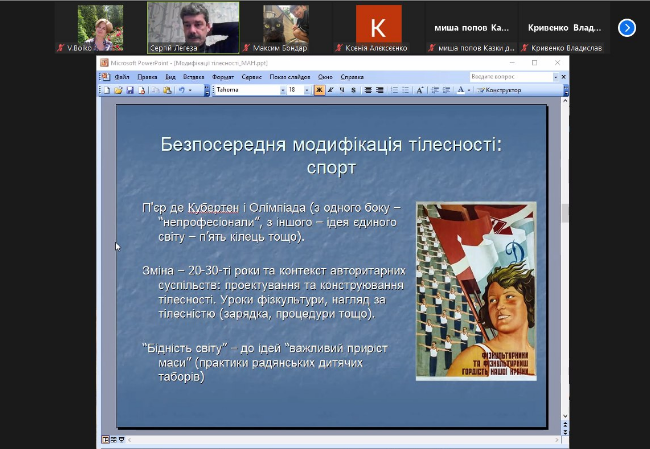Viewport: 650px width, 449px height.
Task: Paste clipboard contents using the Paste icon
Action: (167, 90)
